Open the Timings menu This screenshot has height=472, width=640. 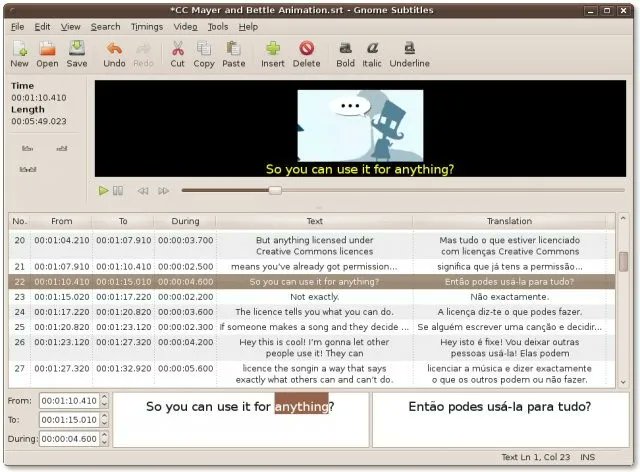pos(147,27)
